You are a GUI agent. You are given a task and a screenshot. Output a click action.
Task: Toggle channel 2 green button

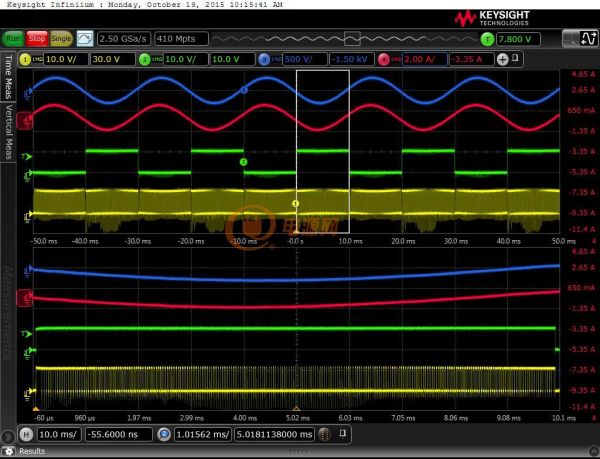(145, 59)
